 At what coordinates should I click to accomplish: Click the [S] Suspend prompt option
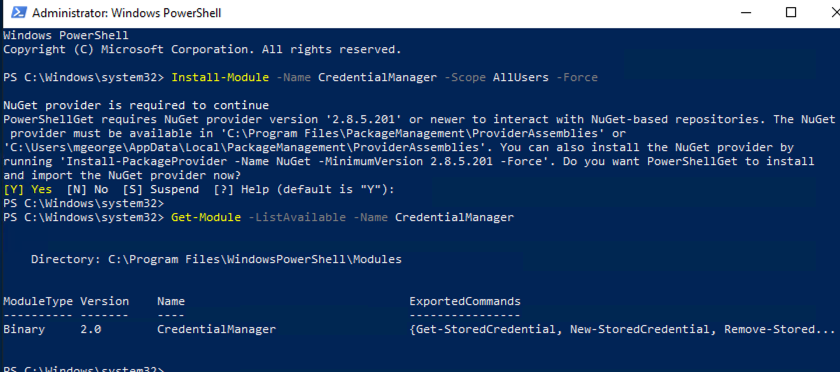(x=160, y=190)
